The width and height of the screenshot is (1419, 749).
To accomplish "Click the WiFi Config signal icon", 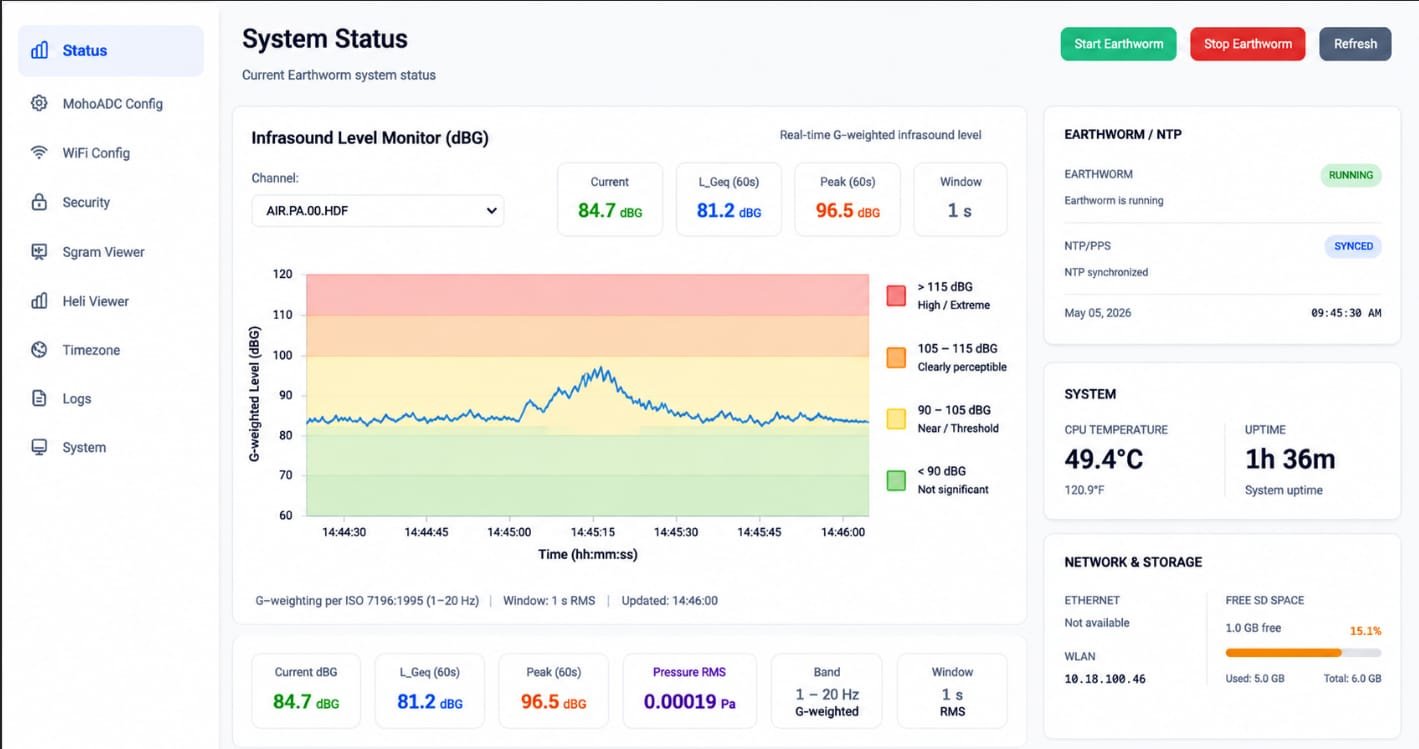I will pos(39,153).
